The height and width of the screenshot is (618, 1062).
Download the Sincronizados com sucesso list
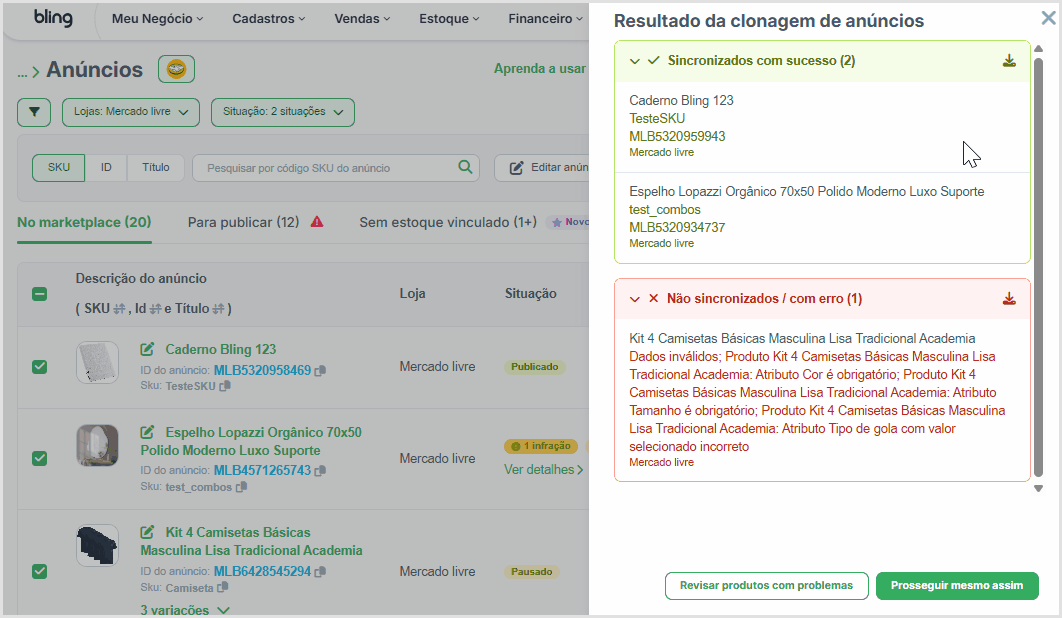(x=1009, y=61)
